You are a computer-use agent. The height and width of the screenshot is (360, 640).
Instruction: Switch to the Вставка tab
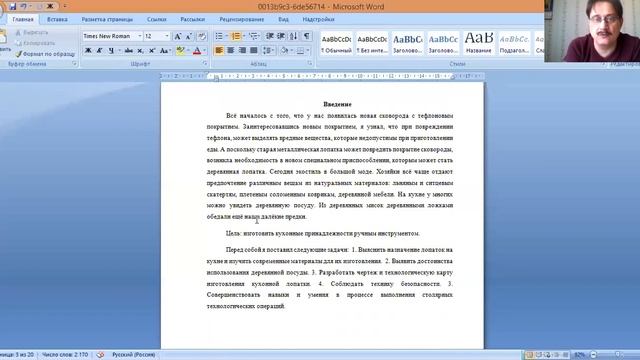point(57,19)
